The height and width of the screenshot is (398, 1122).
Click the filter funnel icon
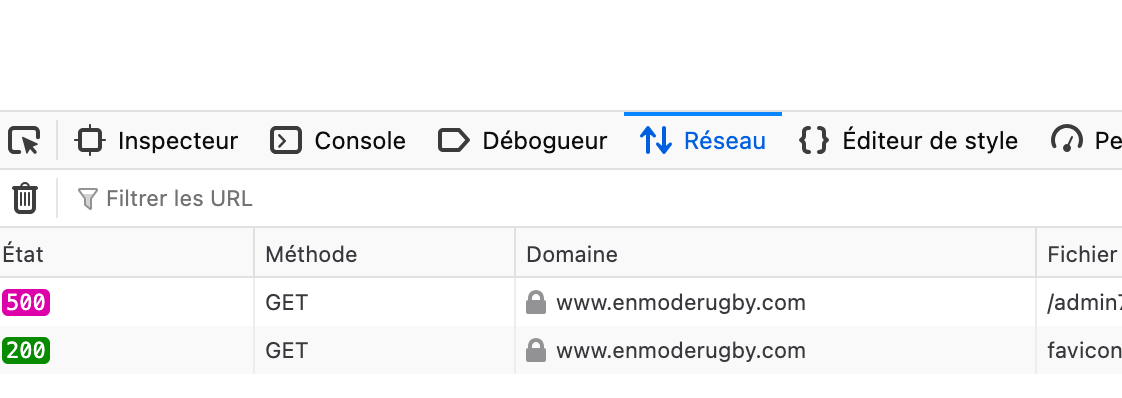click(87, 199)
